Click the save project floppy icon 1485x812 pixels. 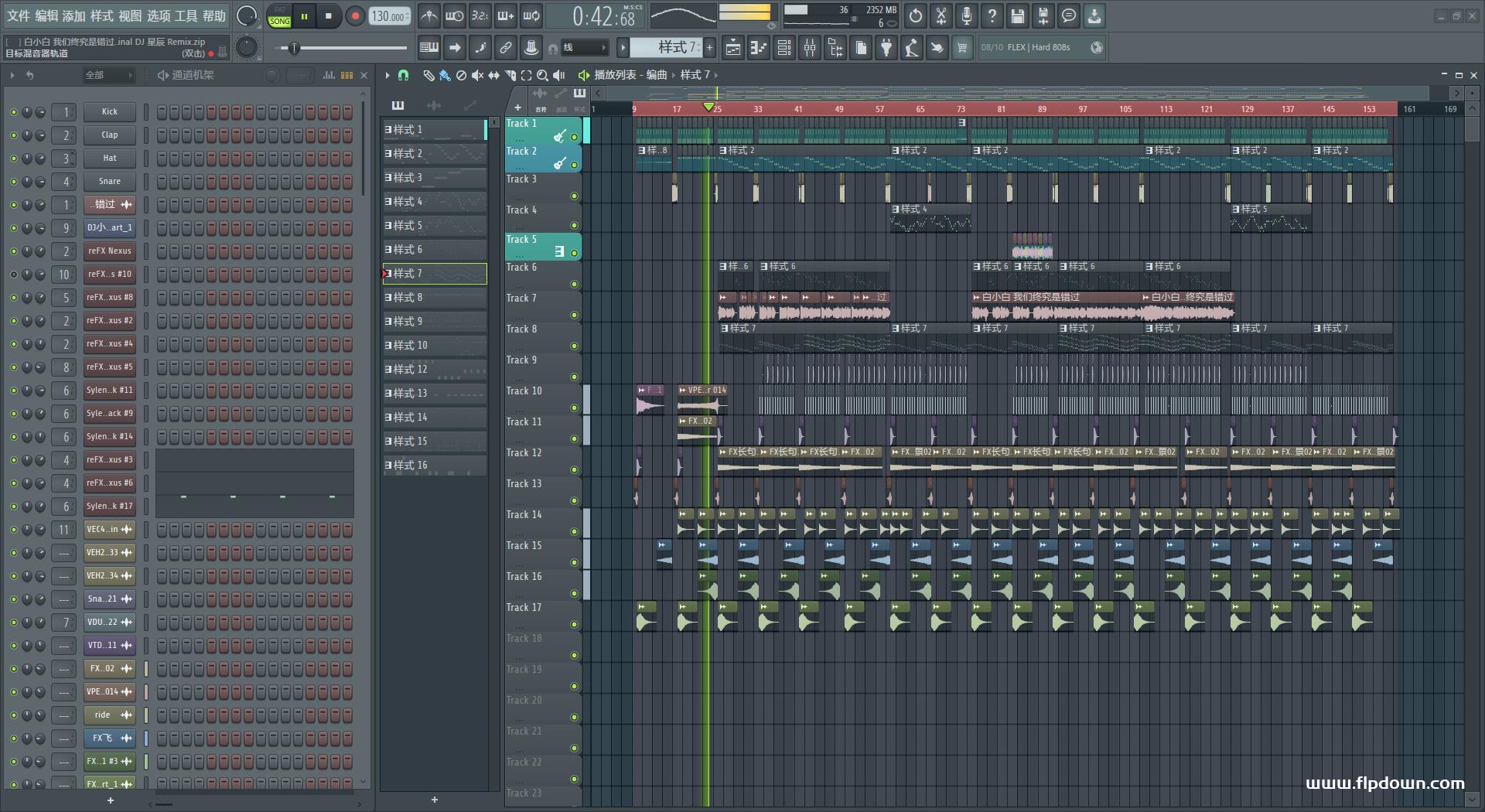pos(1018,15)
